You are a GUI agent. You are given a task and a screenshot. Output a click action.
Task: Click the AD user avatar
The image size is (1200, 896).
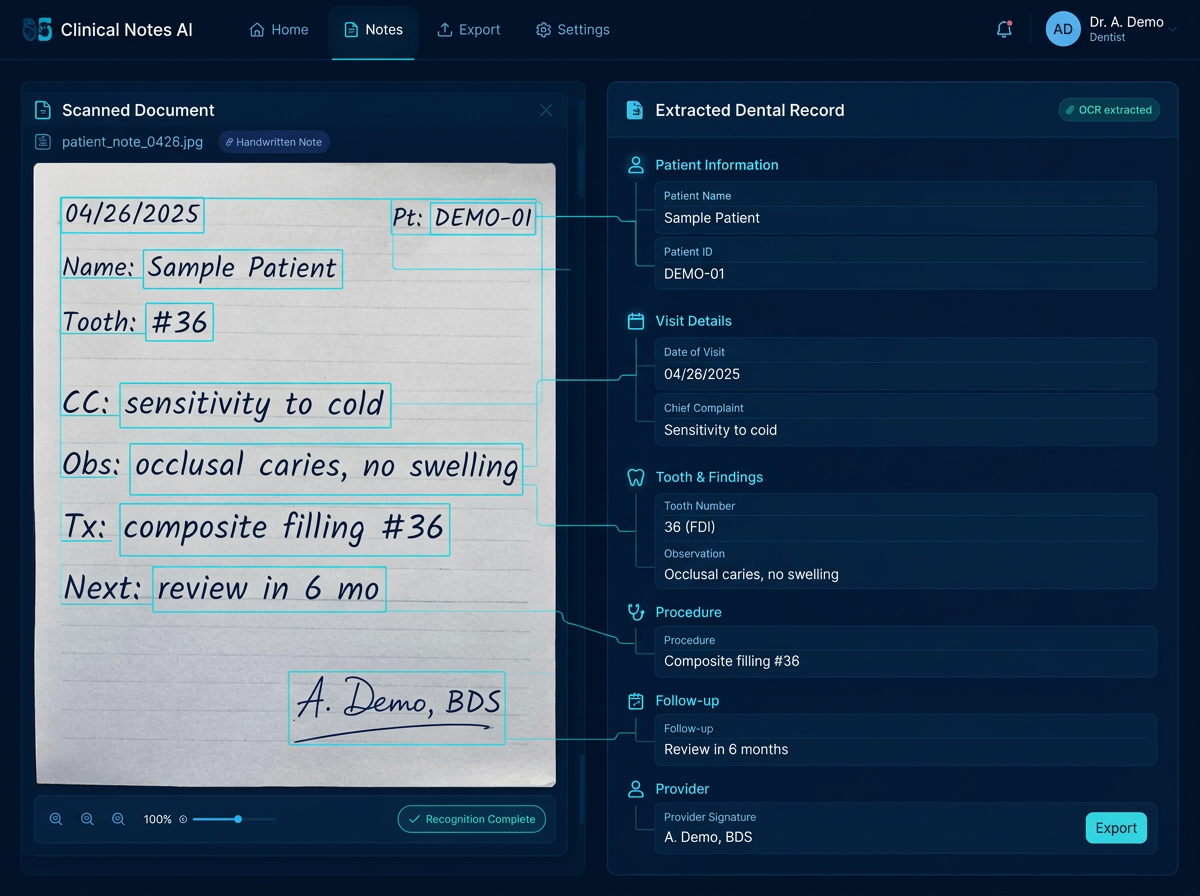[1063, 29]
